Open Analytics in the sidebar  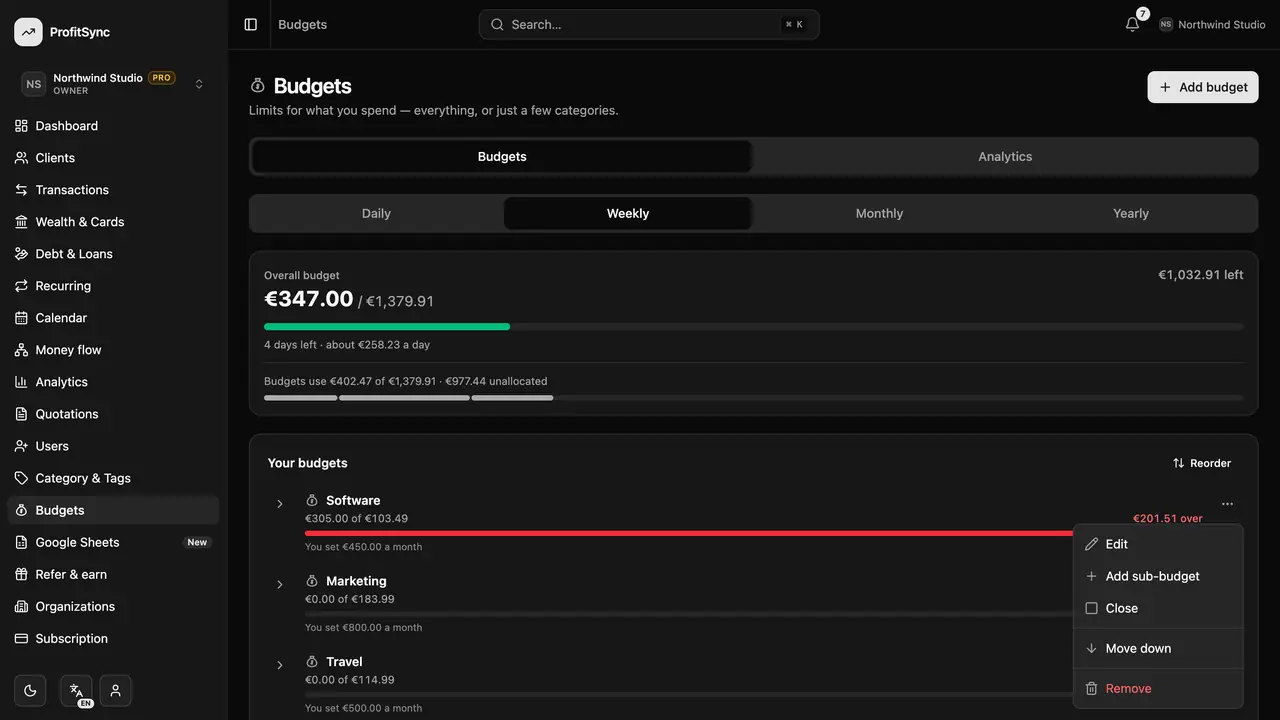[x=113, y=382]
